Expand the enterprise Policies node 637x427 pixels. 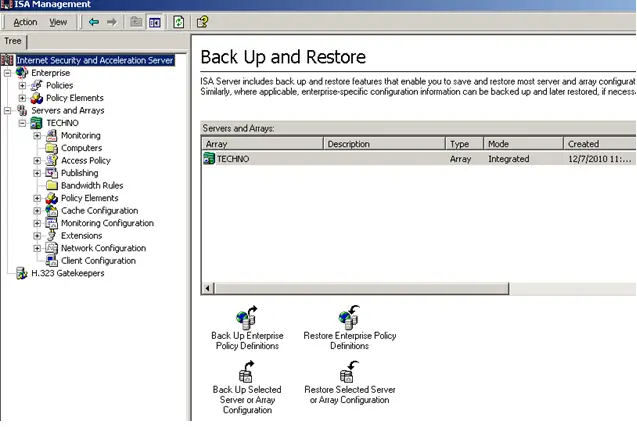(22, 86)
